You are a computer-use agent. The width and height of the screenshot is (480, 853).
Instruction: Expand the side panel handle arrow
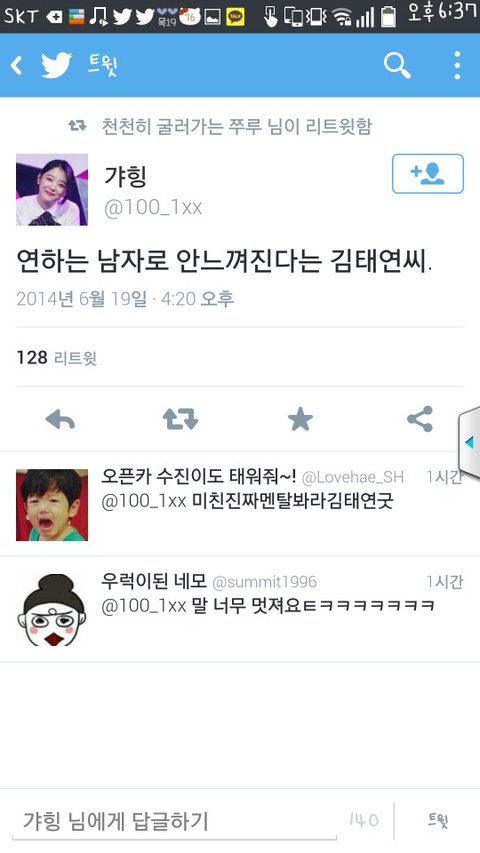[469, 442]
